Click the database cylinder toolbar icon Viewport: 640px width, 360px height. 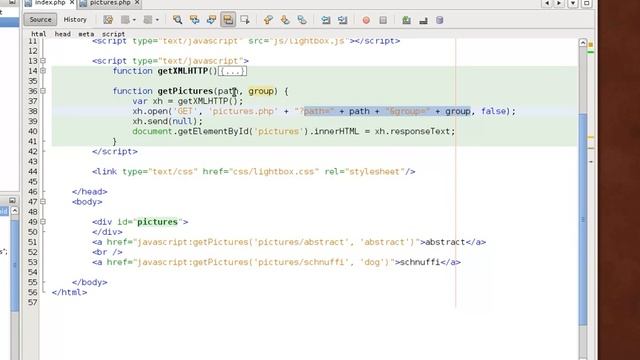pyautogui.click(x=440, y=20)
